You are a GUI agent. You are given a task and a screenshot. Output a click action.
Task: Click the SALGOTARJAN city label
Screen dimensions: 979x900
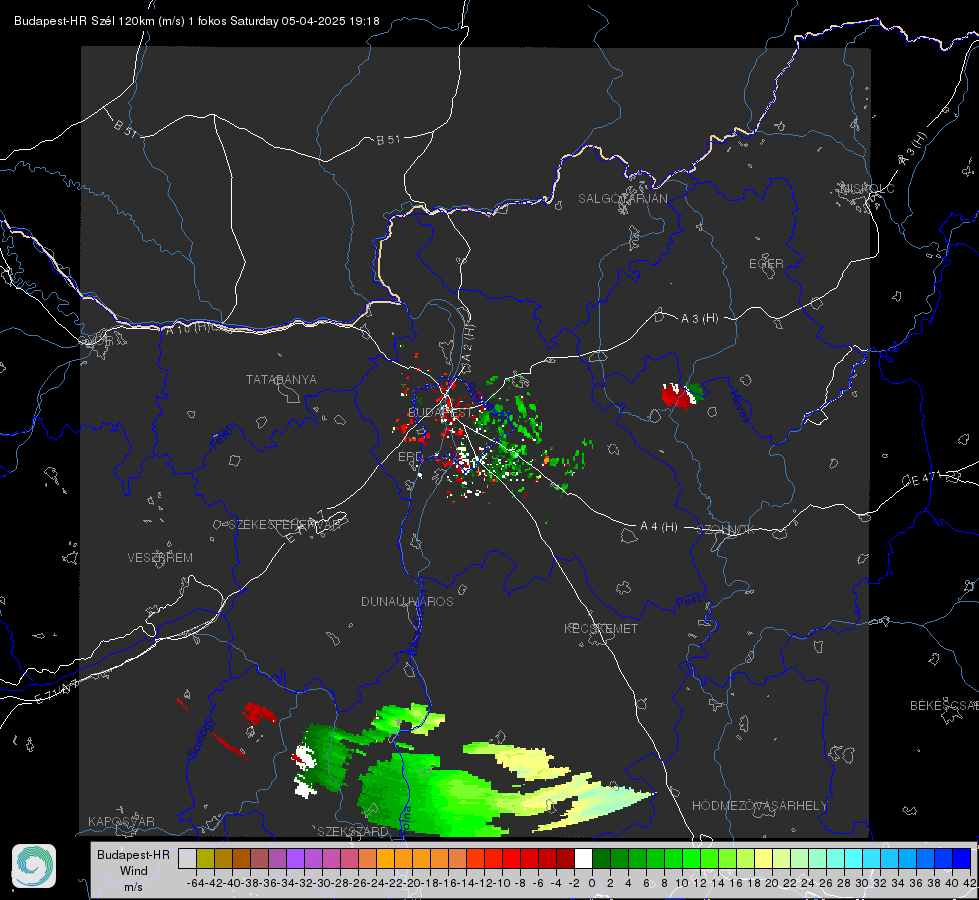(x=622, y=199)
